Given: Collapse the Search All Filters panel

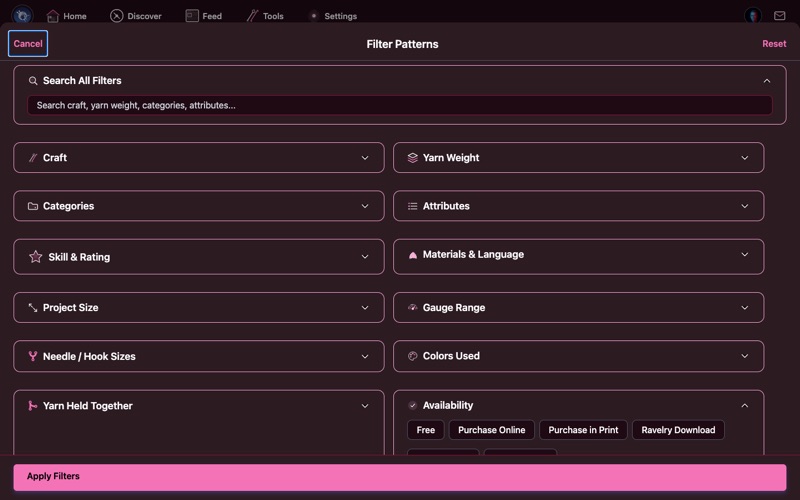Looking at the screenshot, I should coord(767,81).
